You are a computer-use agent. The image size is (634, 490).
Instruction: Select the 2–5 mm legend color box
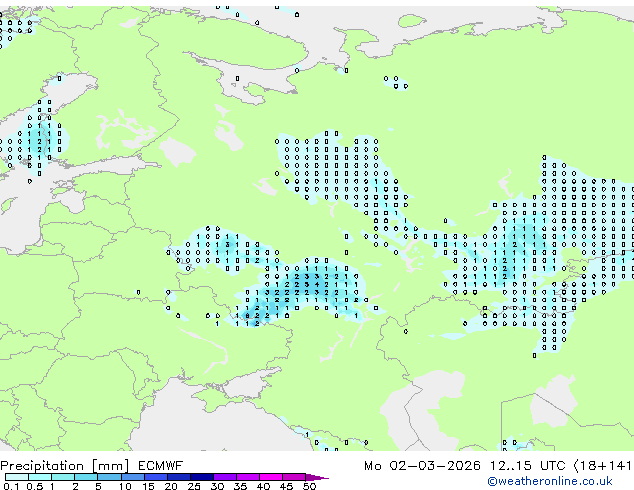[x=86, y=477]
